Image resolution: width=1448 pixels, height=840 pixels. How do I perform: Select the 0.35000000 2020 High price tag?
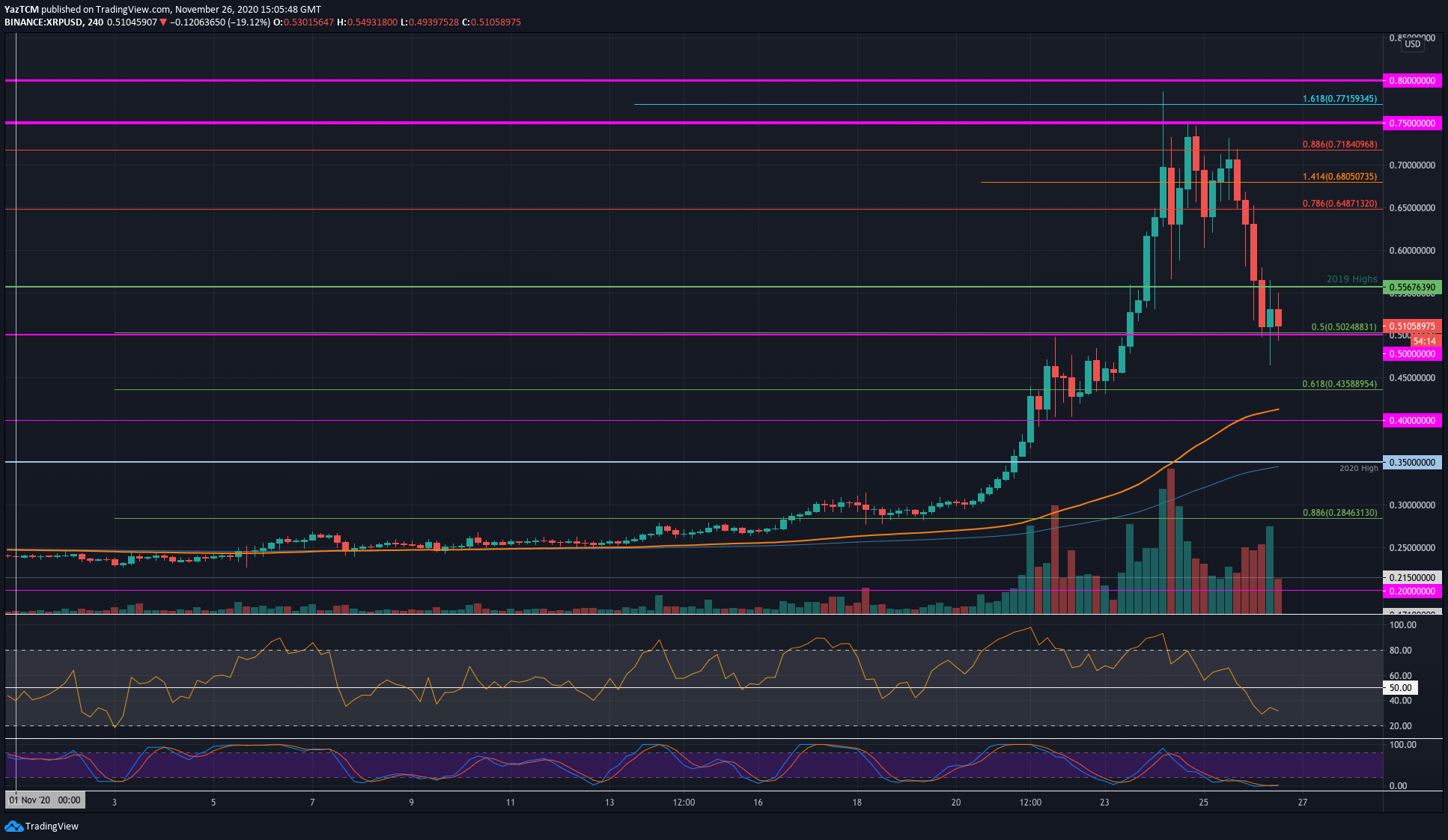(1411, 463)
